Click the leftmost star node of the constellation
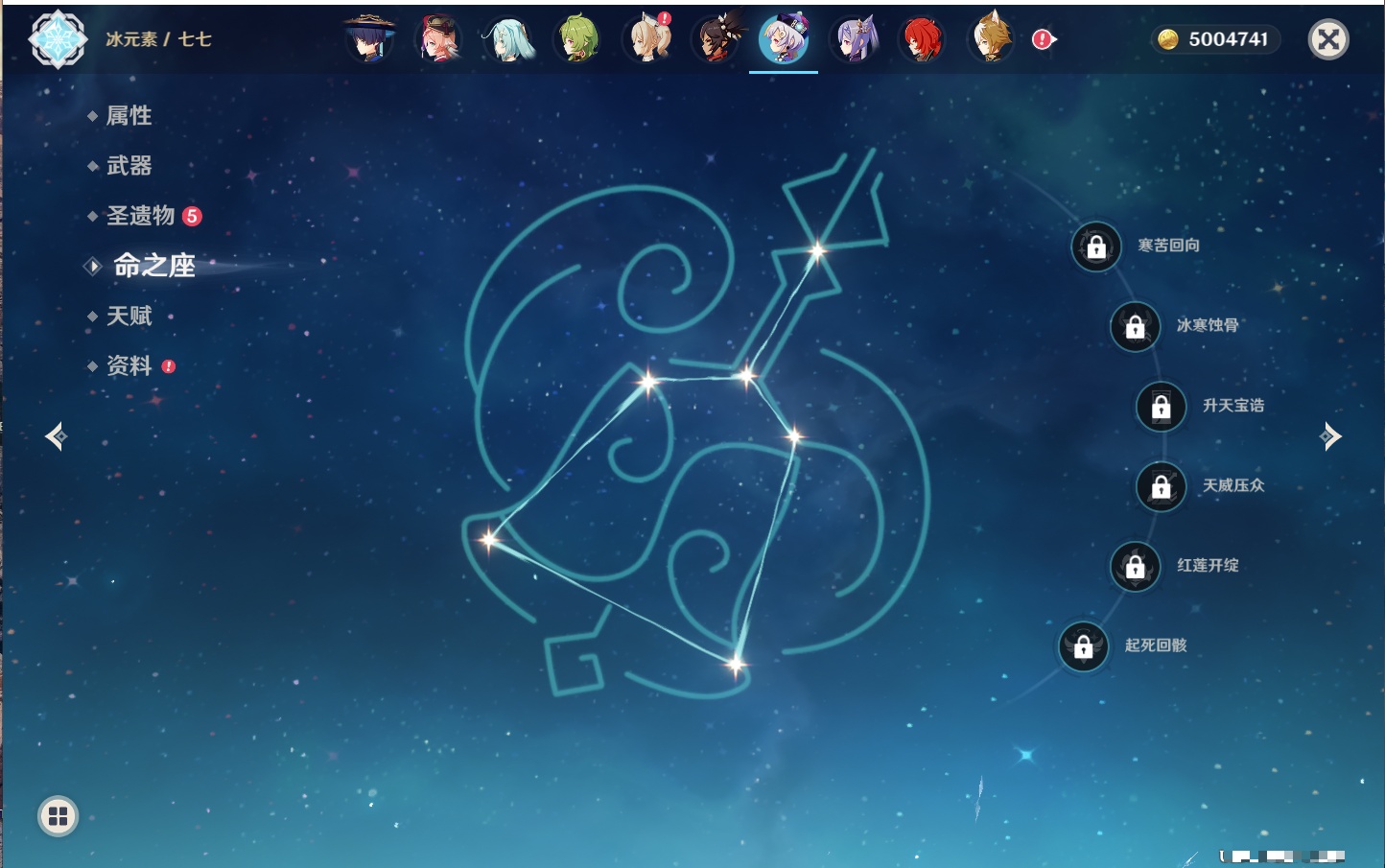Screen dimensions: 1385x868 click(489, 540)
